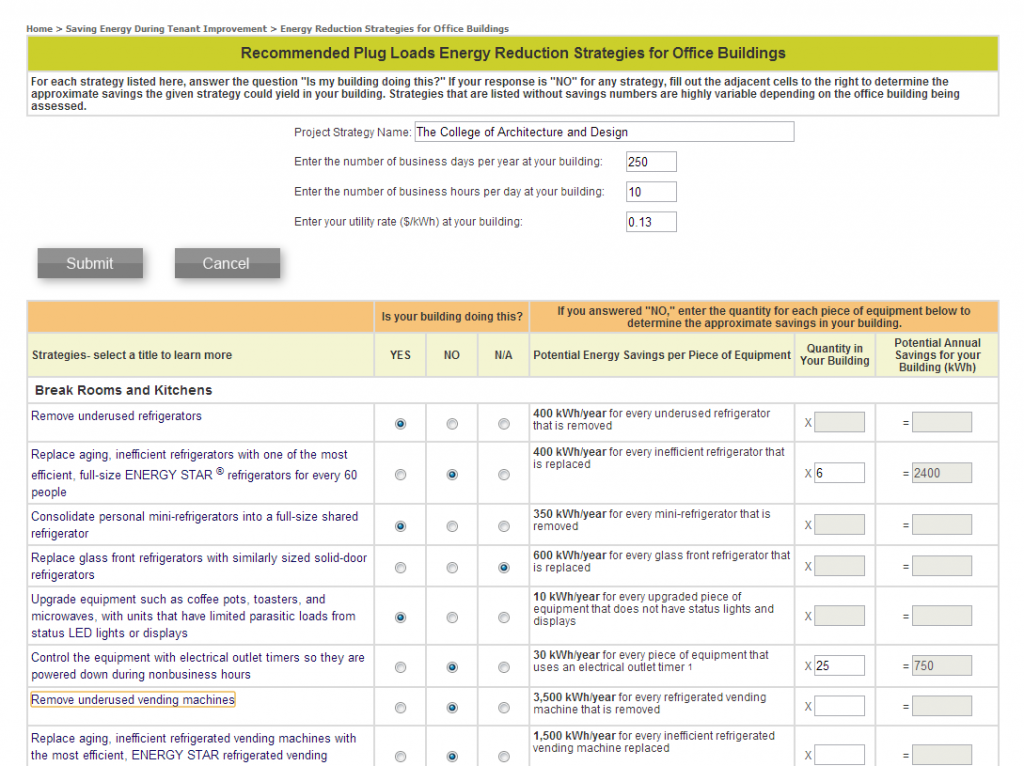The height and width of the screenshot is (766, 1024).
Task: Select YES for Remove underused vending machines
Action: tap(400, 708)
